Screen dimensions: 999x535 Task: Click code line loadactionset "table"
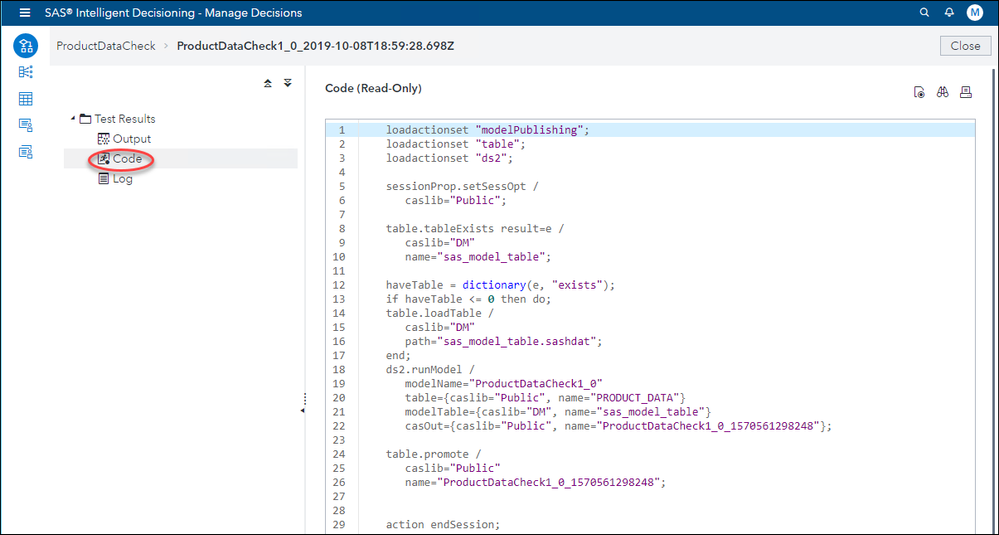(x=456, y=144)
